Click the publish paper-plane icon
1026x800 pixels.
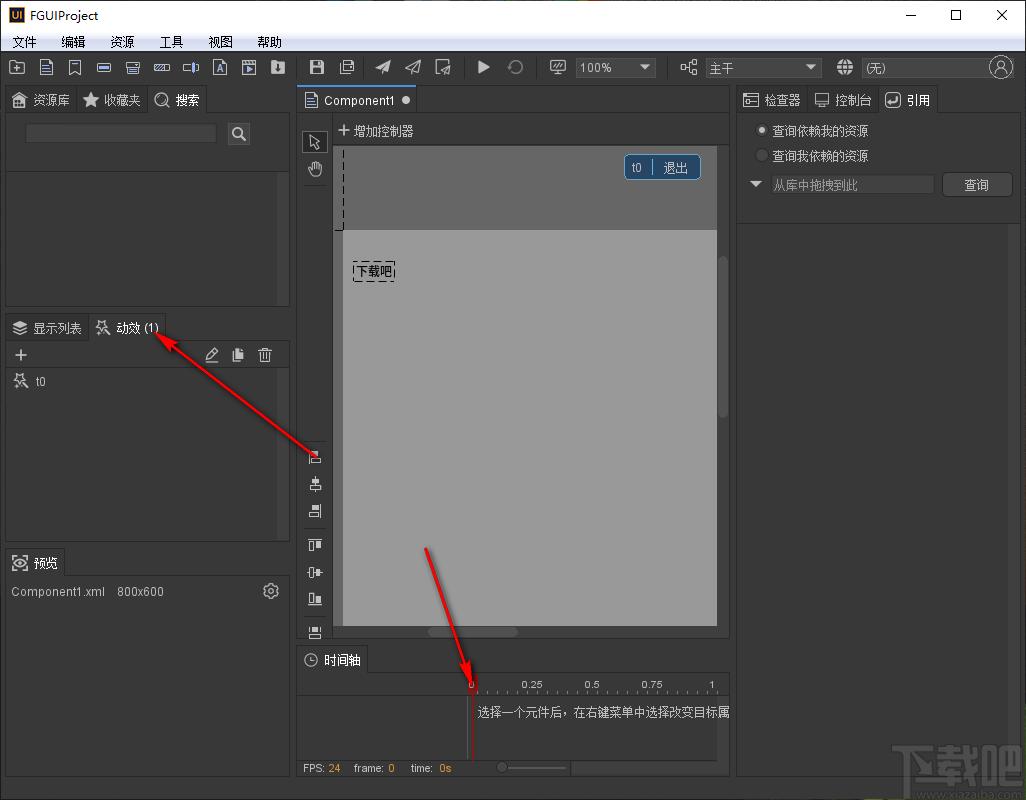coord(383,67)
